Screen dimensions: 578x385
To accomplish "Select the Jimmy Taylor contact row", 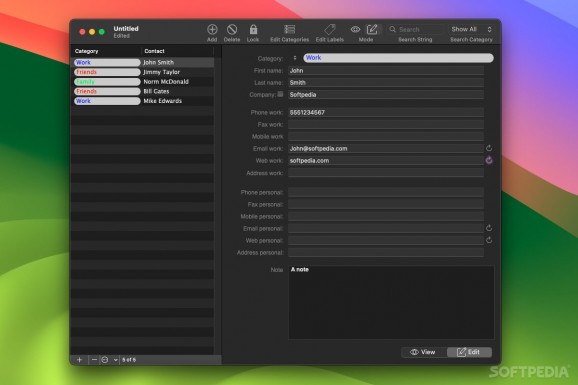I will tap(143, 72).
